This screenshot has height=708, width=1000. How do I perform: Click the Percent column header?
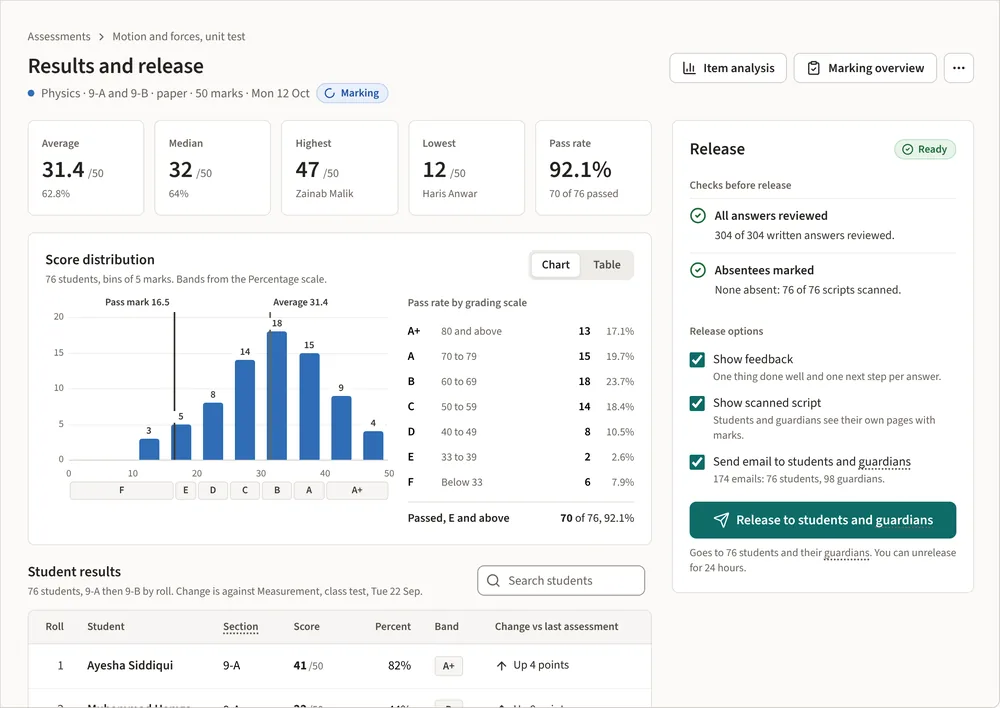coord(393,627)
